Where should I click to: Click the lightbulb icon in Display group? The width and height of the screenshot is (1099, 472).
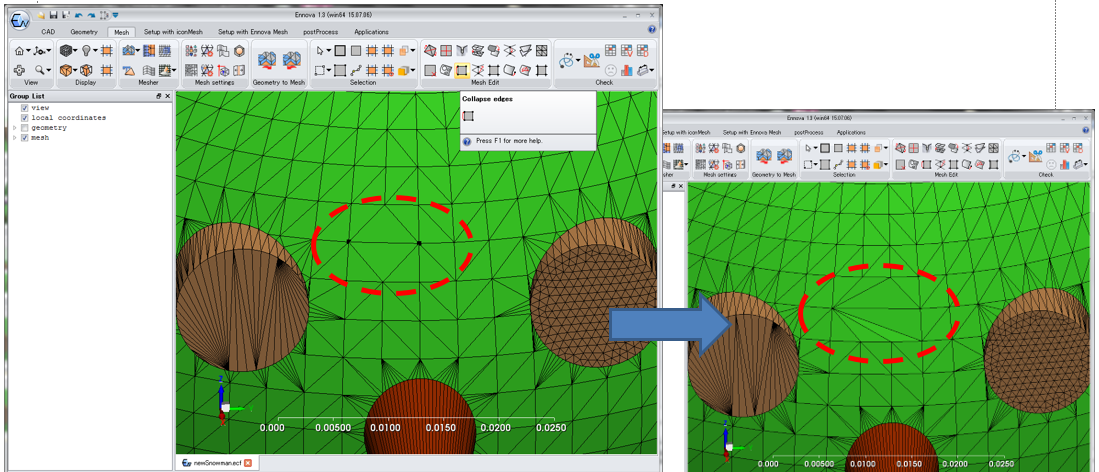[88, 50]
